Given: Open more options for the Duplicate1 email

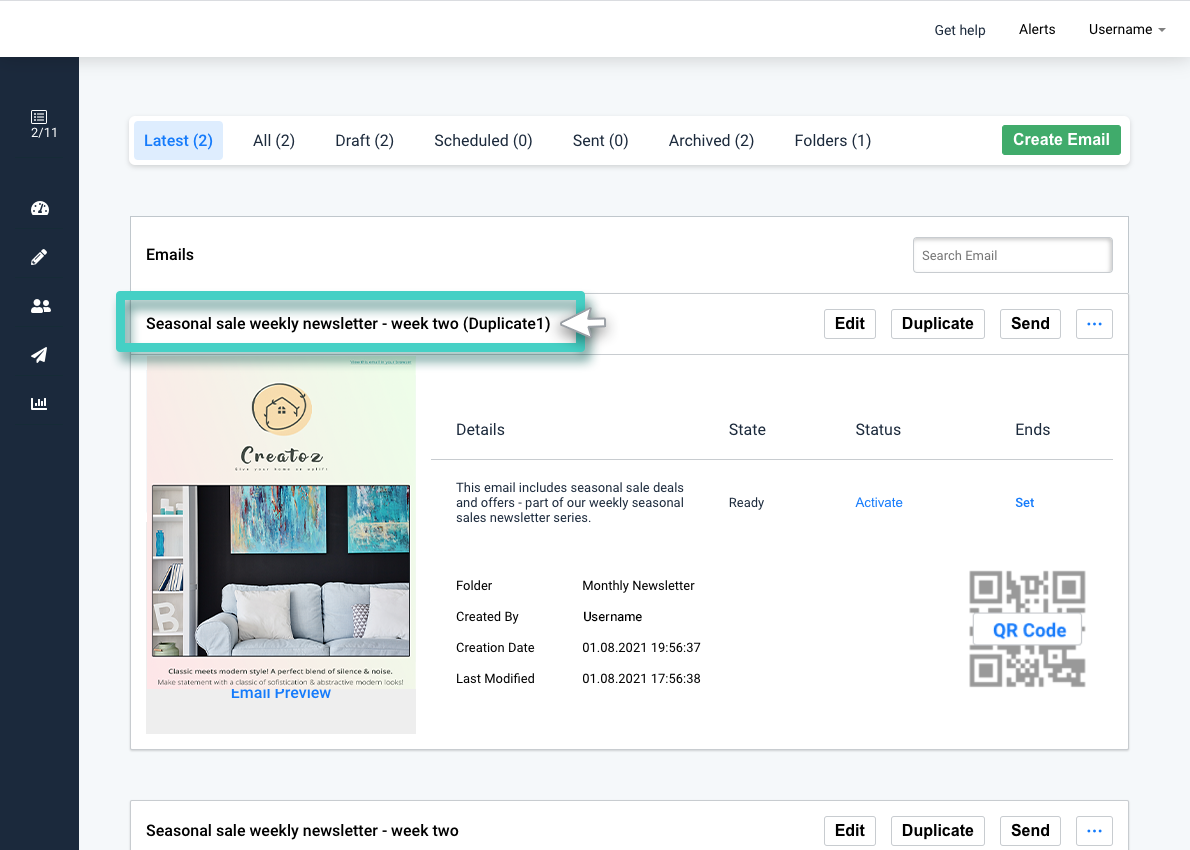Looking at the screenshot, I should (x=1094, y=324).
